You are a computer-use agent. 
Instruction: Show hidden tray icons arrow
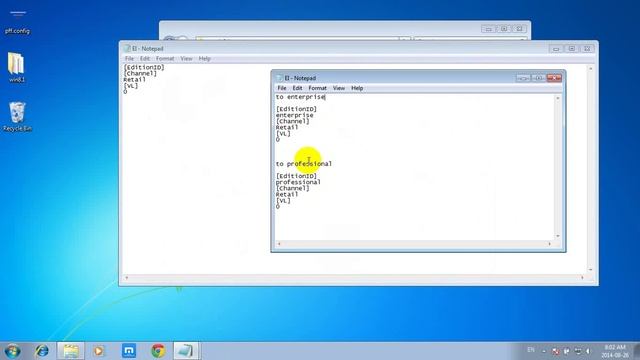click(544, 351)
